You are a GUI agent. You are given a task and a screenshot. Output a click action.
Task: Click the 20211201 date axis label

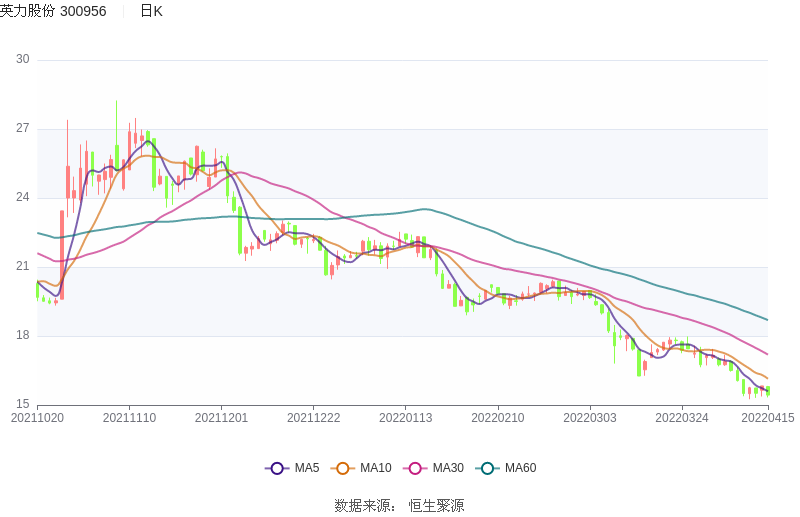click(x=222, y=418)
